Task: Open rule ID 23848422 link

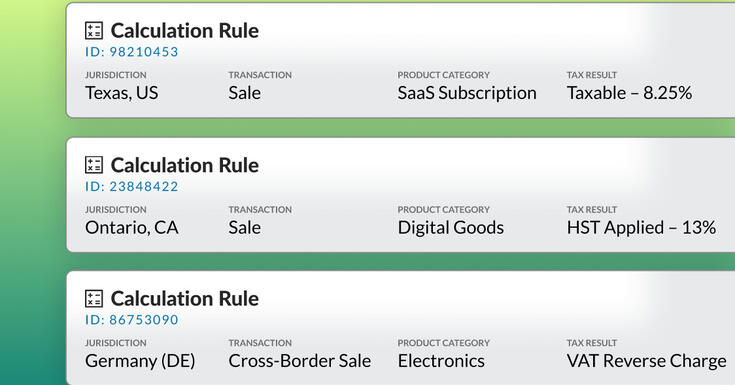Action: pyautogui.click(x=132, y=187)
